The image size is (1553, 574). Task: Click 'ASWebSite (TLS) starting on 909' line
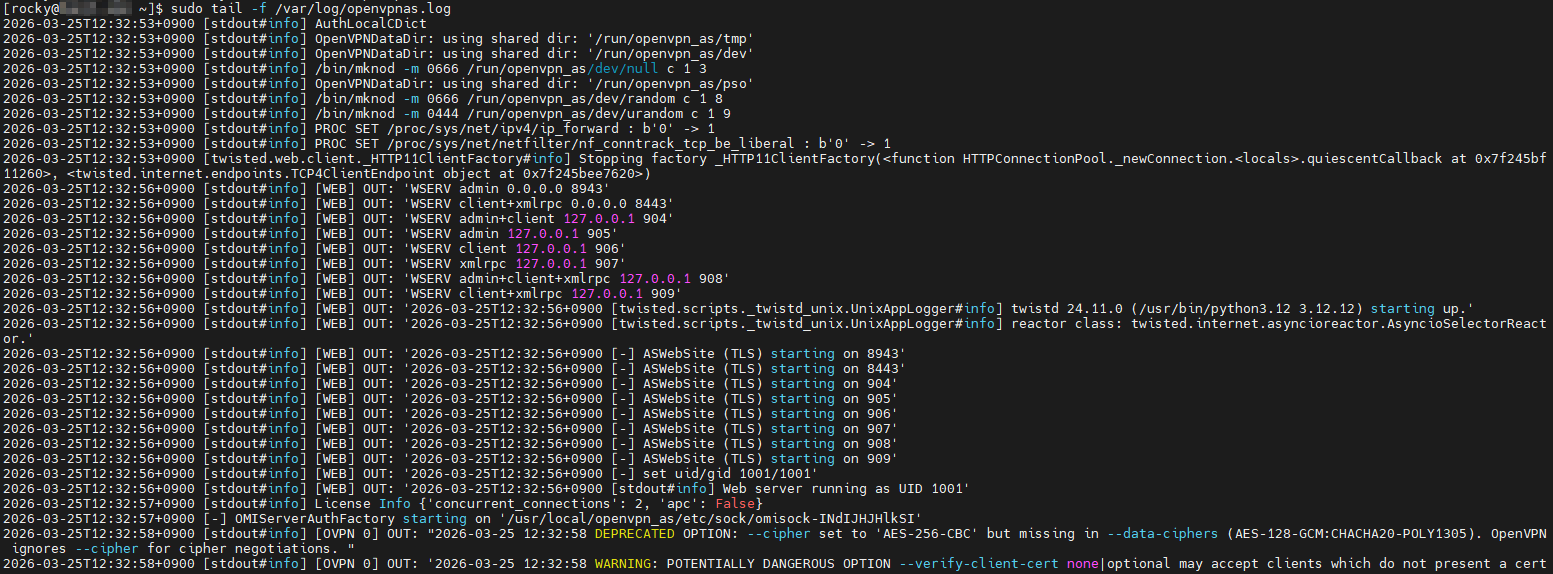click(x=451, y=458)
